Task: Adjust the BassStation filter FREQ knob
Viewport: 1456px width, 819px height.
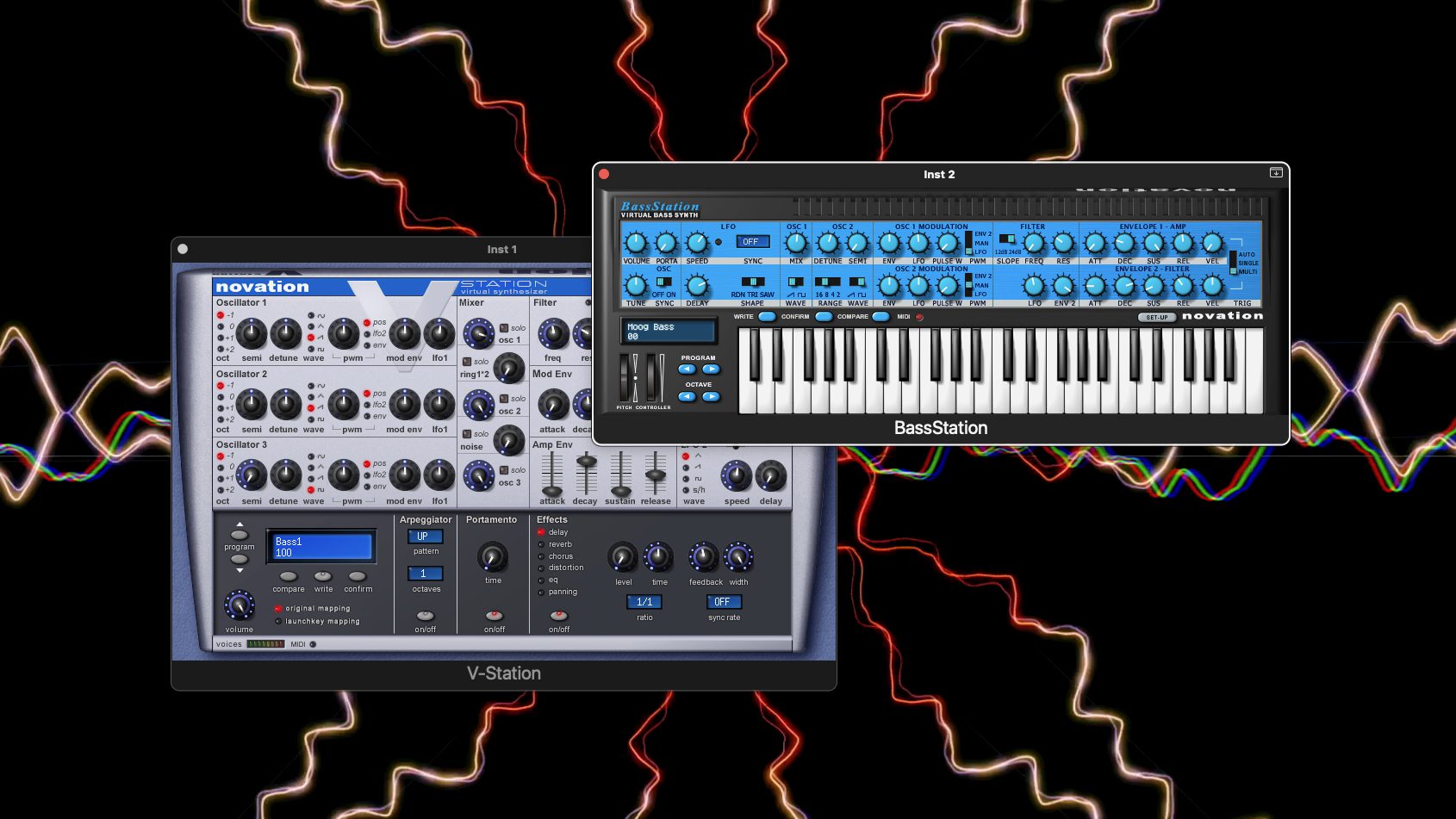Action: 1034,244
